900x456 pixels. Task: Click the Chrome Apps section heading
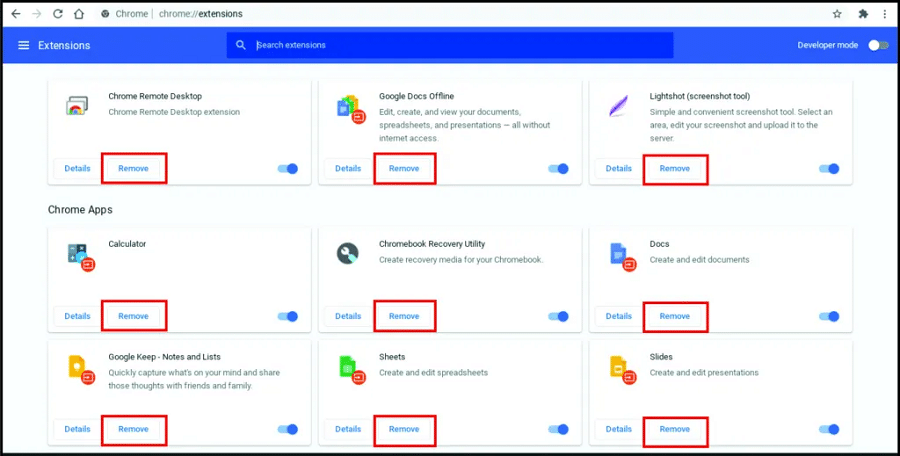pos(80,210)
